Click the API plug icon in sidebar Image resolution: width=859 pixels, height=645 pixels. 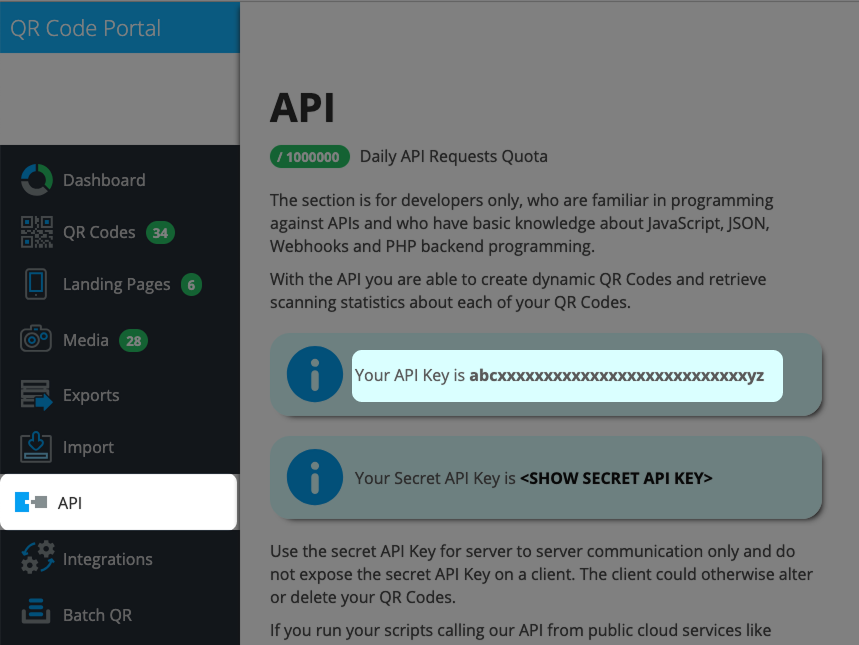(31, 502)
